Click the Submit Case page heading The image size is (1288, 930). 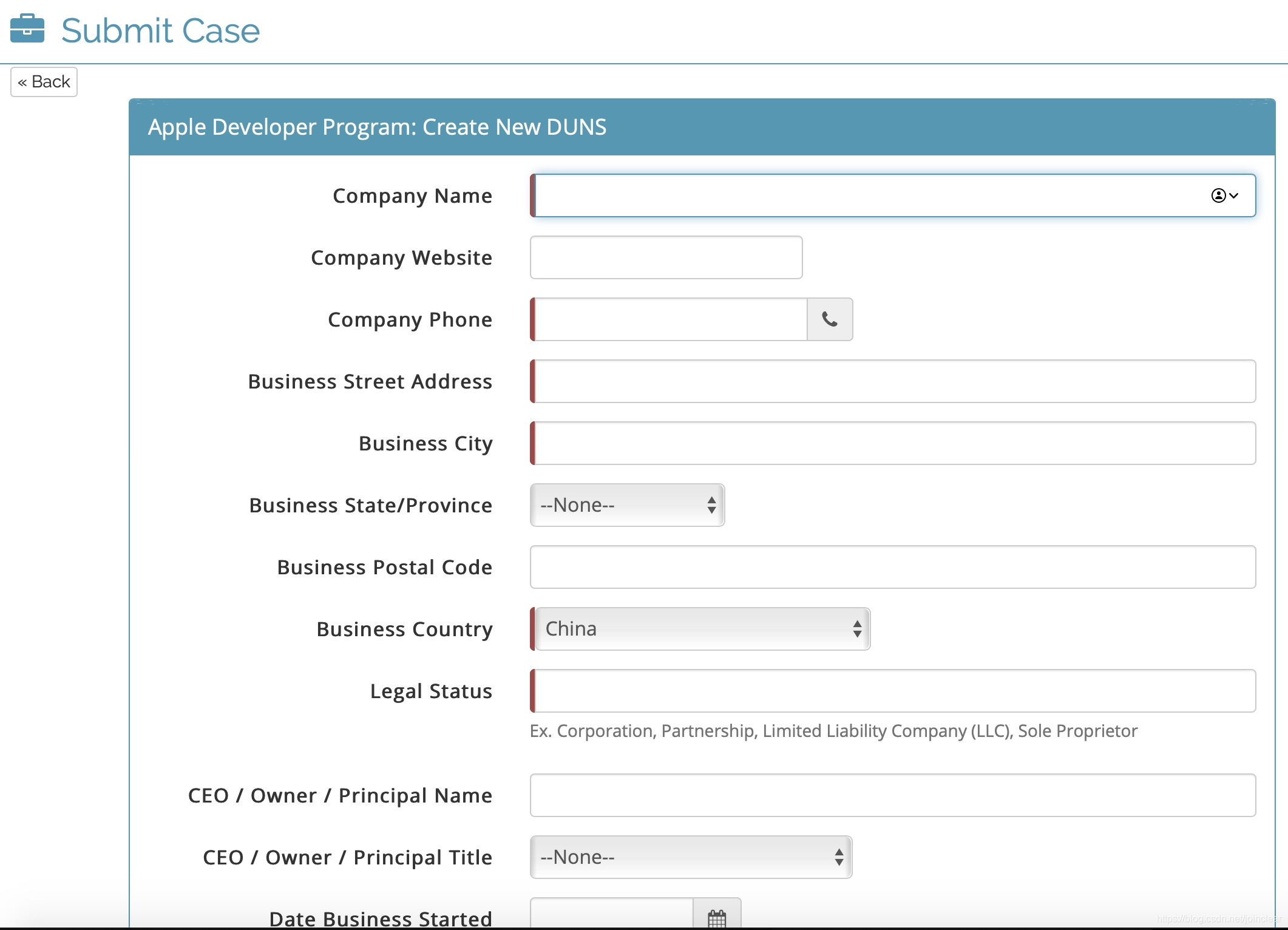[x=161, y=30]
